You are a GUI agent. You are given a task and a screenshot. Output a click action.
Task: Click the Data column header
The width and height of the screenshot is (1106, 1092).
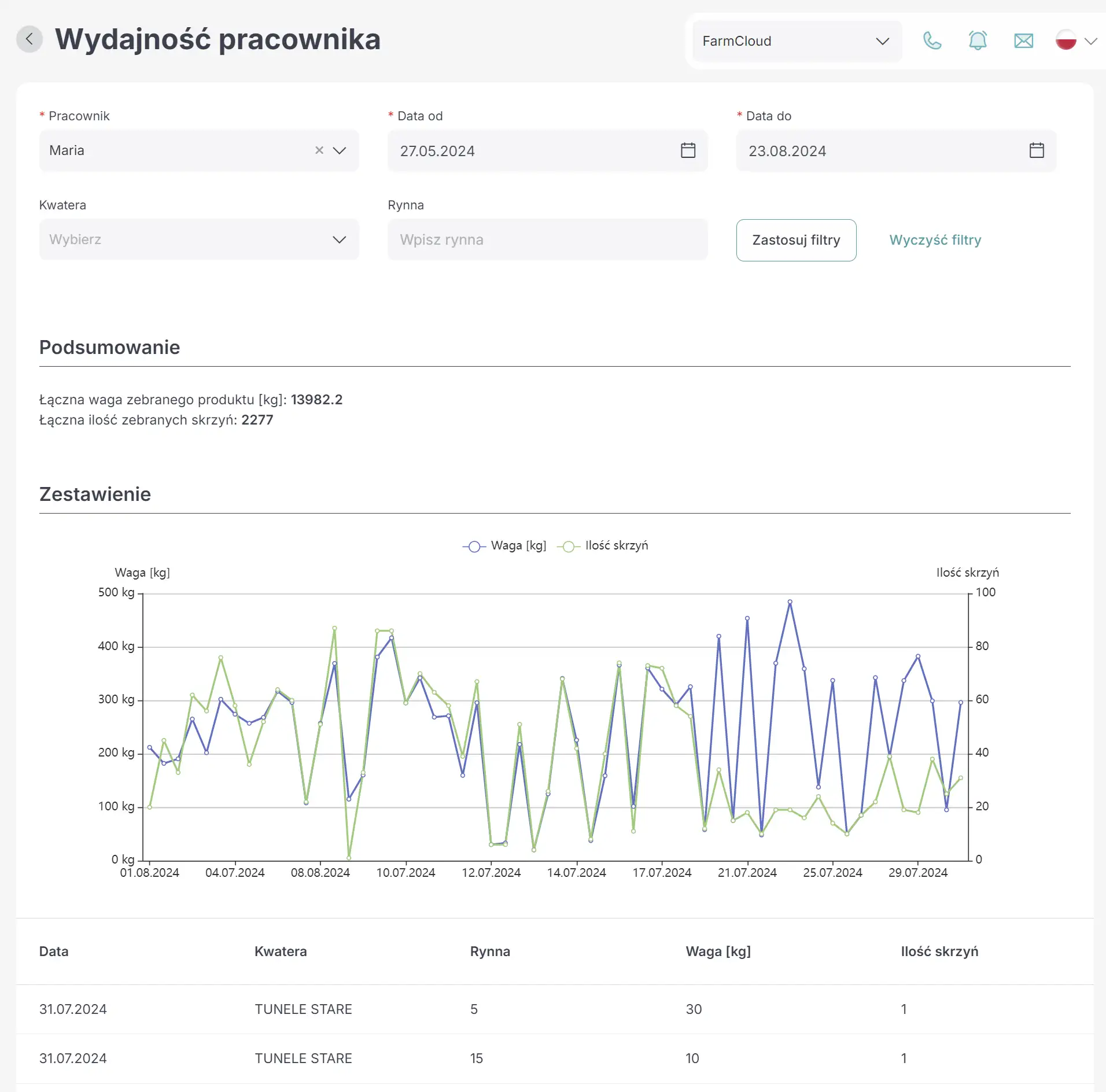(x=54, y=951)
